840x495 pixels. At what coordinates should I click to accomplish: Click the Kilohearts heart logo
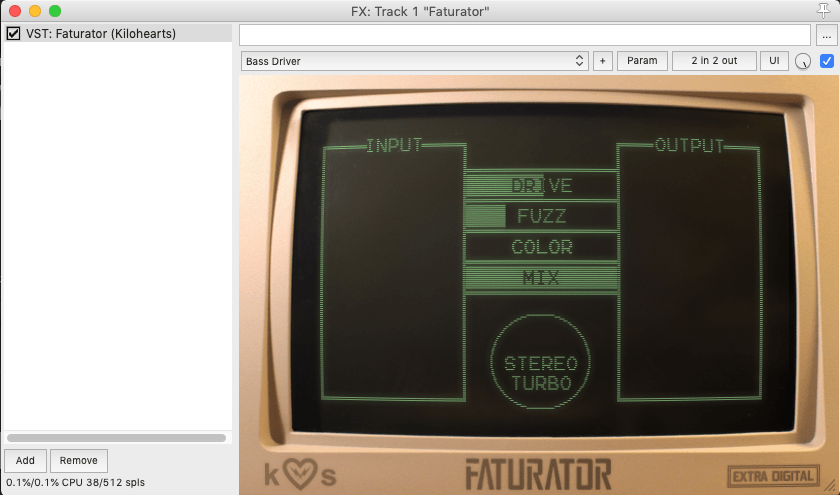[x=301, y=474]
